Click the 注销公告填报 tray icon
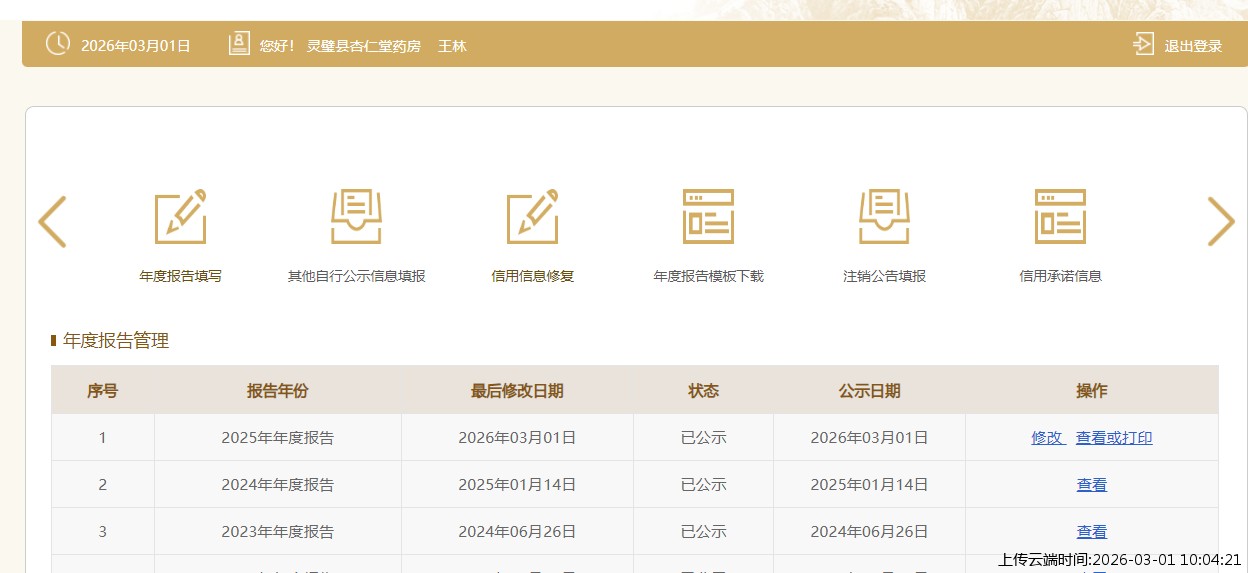 [884, 217]
